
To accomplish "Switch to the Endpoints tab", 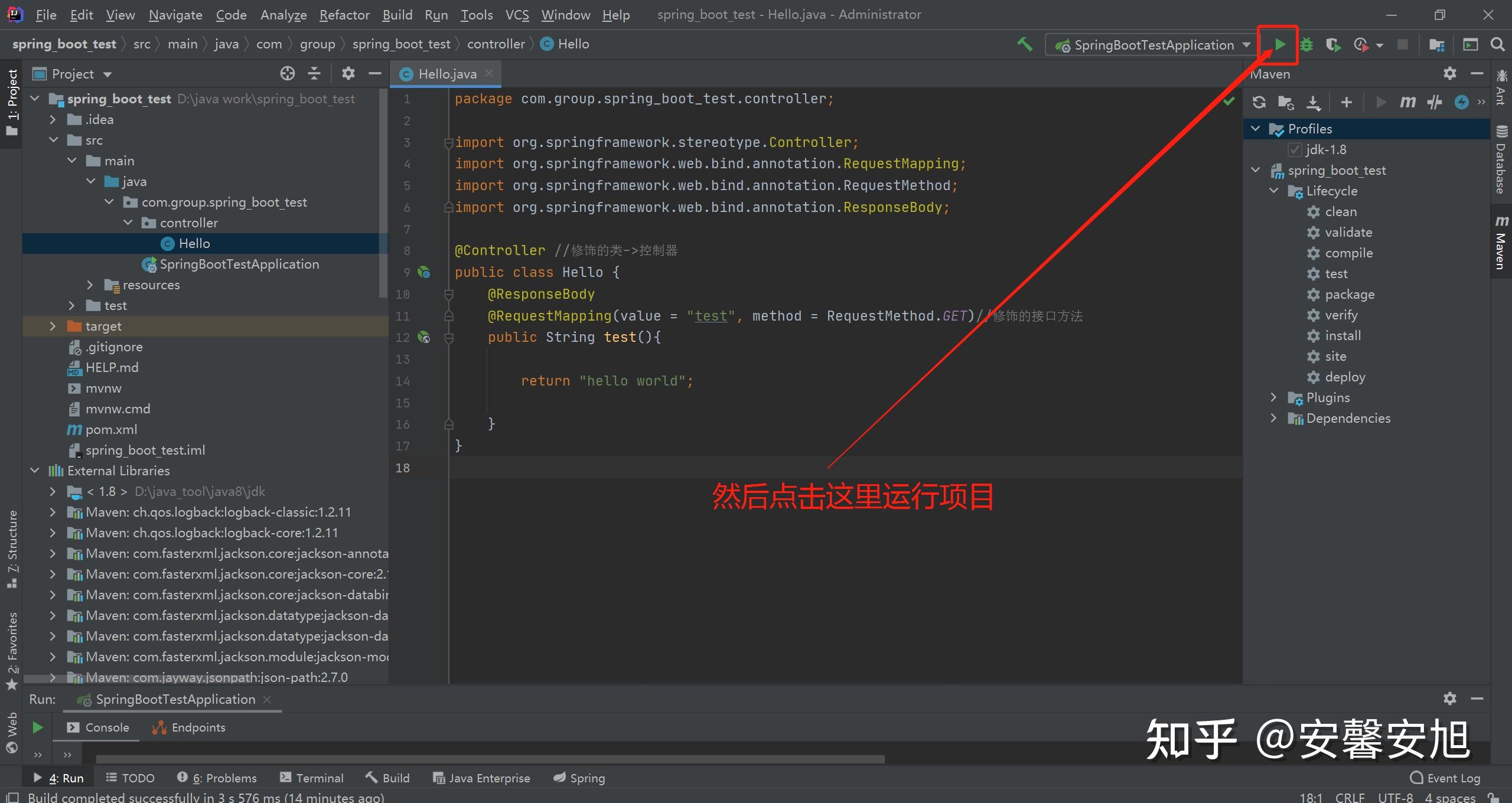I will click(189, 727).
